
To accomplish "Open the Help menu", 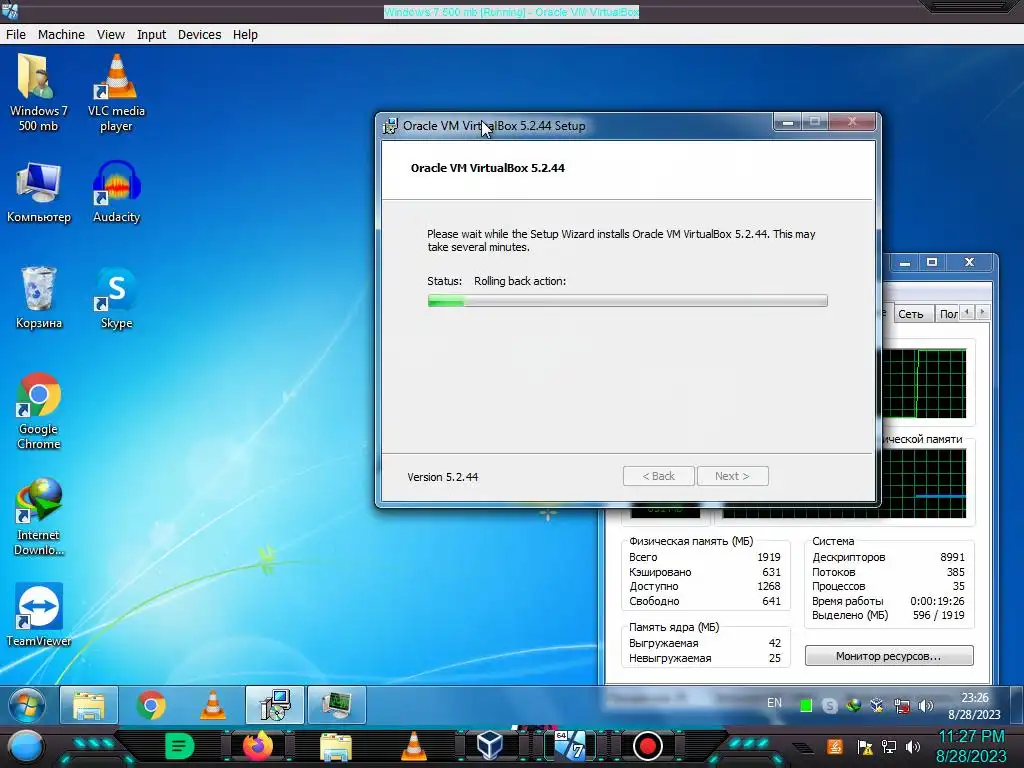I will (246, 35).
